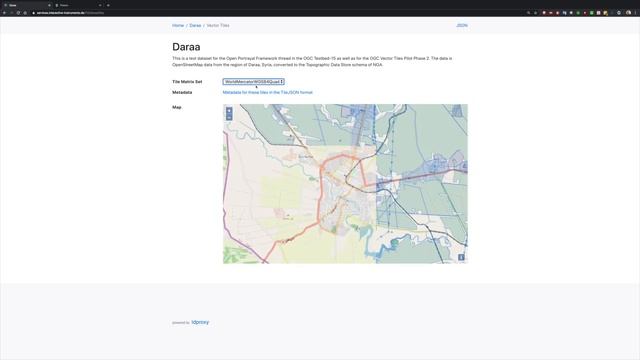Screen dimensions: 640x360
Task: Select the Daraa page heading
Action: point(186,47)
